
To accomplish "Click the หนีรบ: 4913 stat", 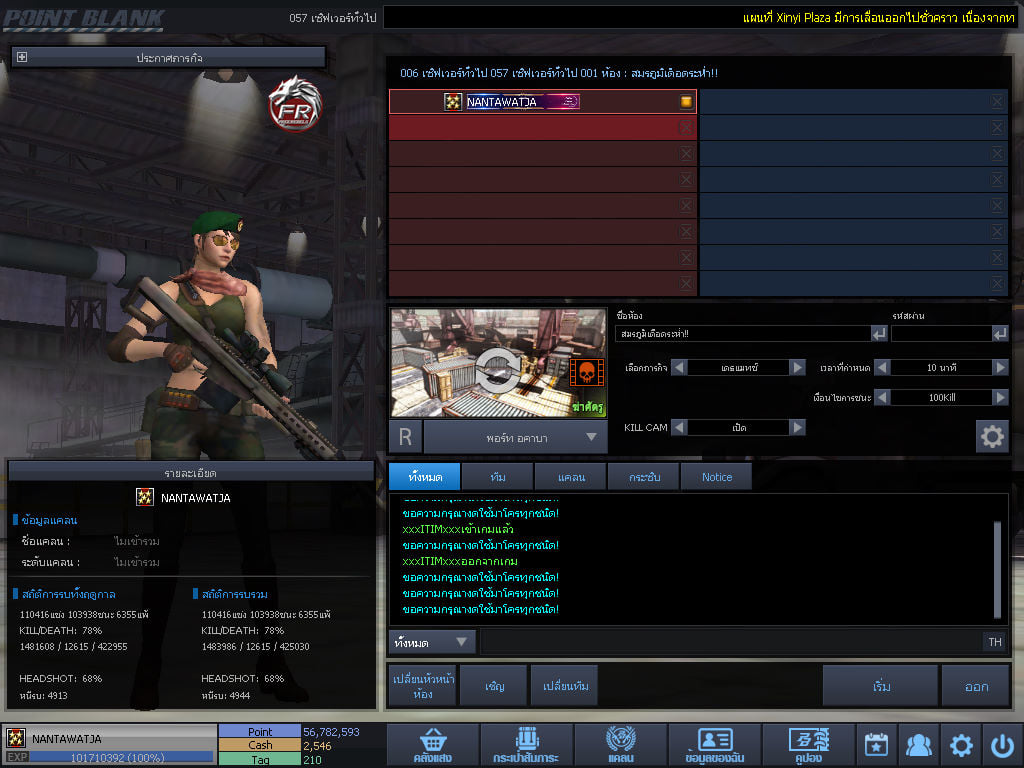I will pos(44,696).
